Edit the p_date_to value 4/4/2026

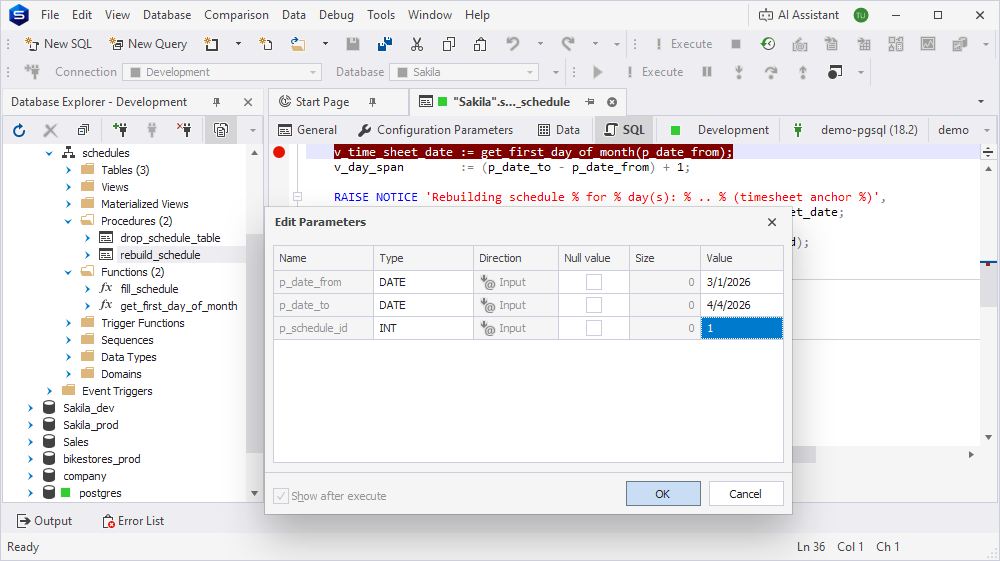click(x=742, y=305)
